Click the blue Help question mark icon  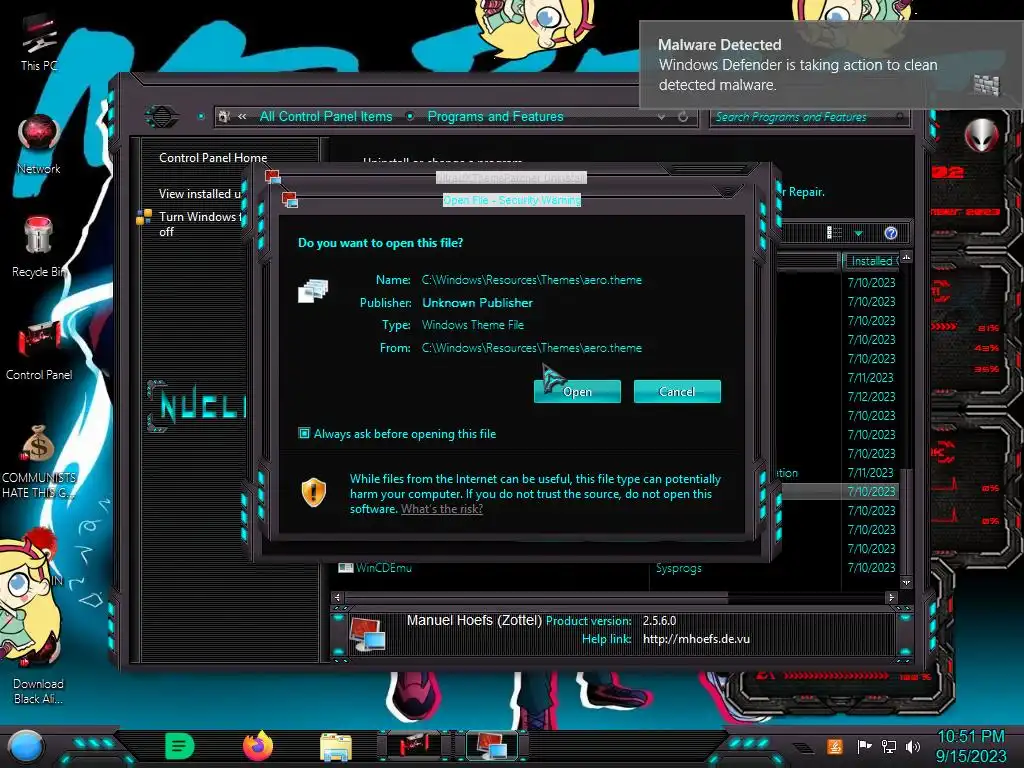click(891, 233)
